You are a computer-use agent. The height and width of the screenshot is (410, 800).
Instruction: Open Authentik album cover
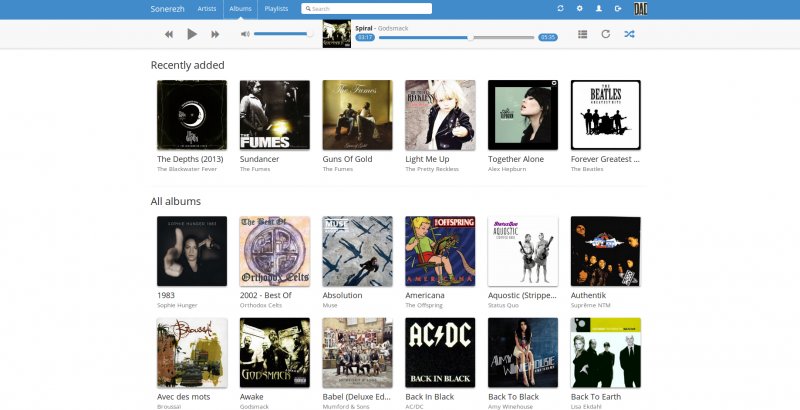point(606,251)
